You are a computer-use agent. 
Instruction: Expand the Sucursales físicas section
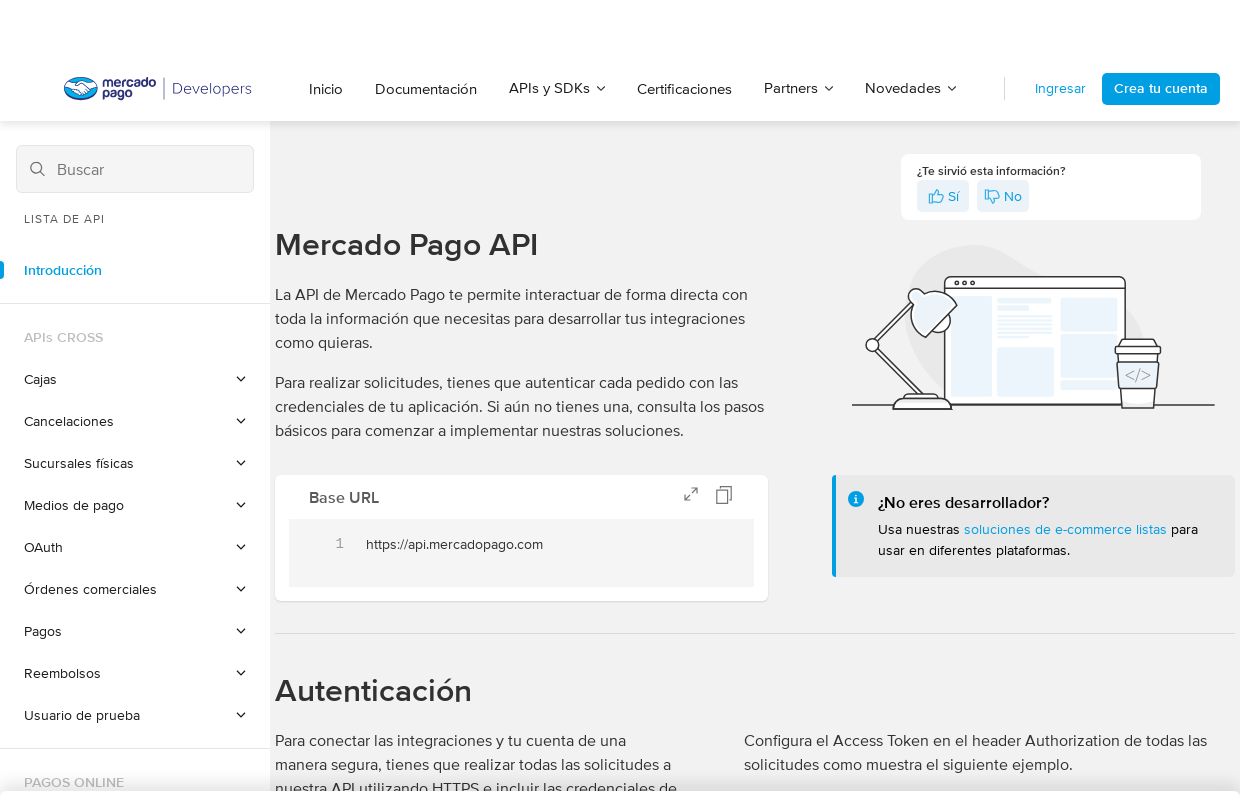[x=135, y=463]
